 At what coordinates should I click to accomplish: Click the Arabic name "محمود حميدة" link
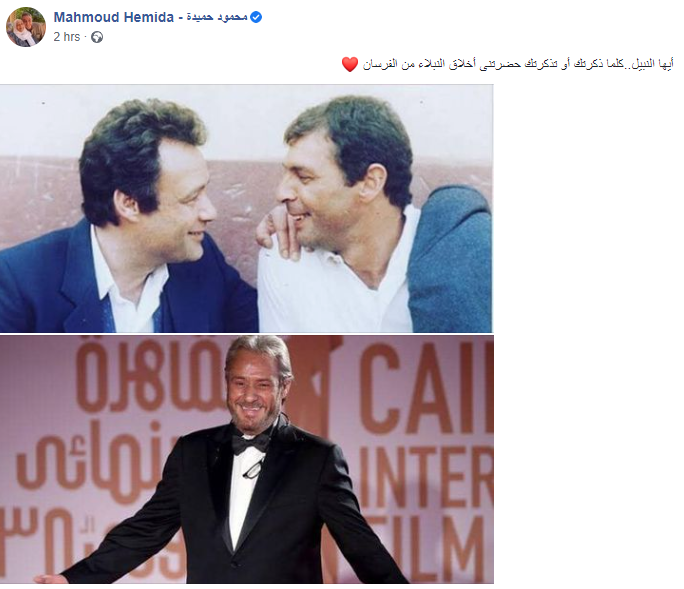click(217, 17)
